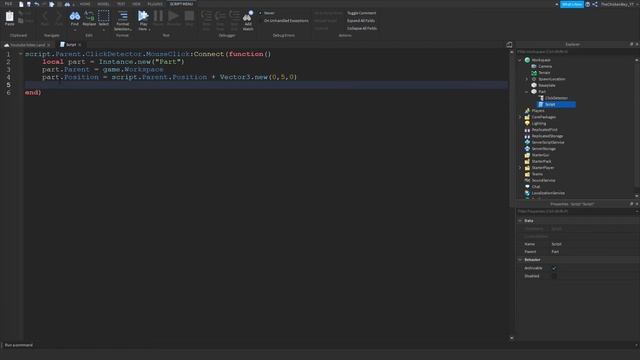Click the What's New button
This screenshot has height=360, width=640.
571,4
